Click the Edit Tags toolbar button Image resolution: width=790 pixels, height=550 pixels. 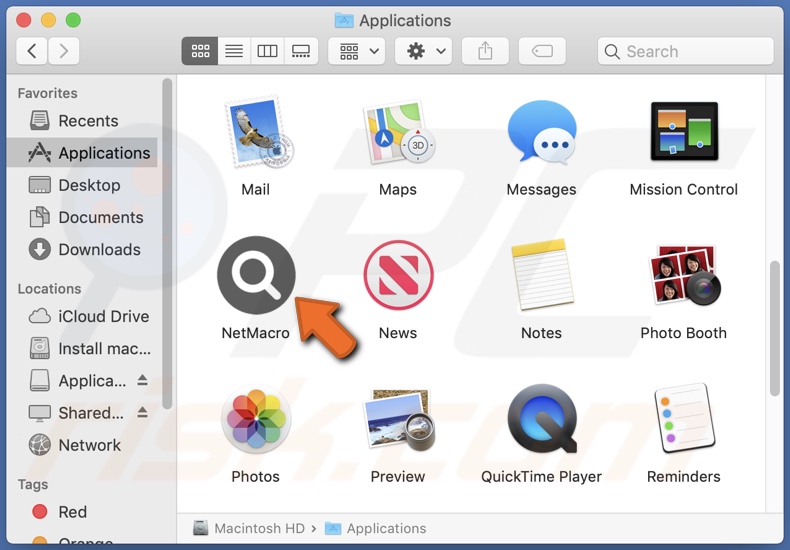(542, 51)
